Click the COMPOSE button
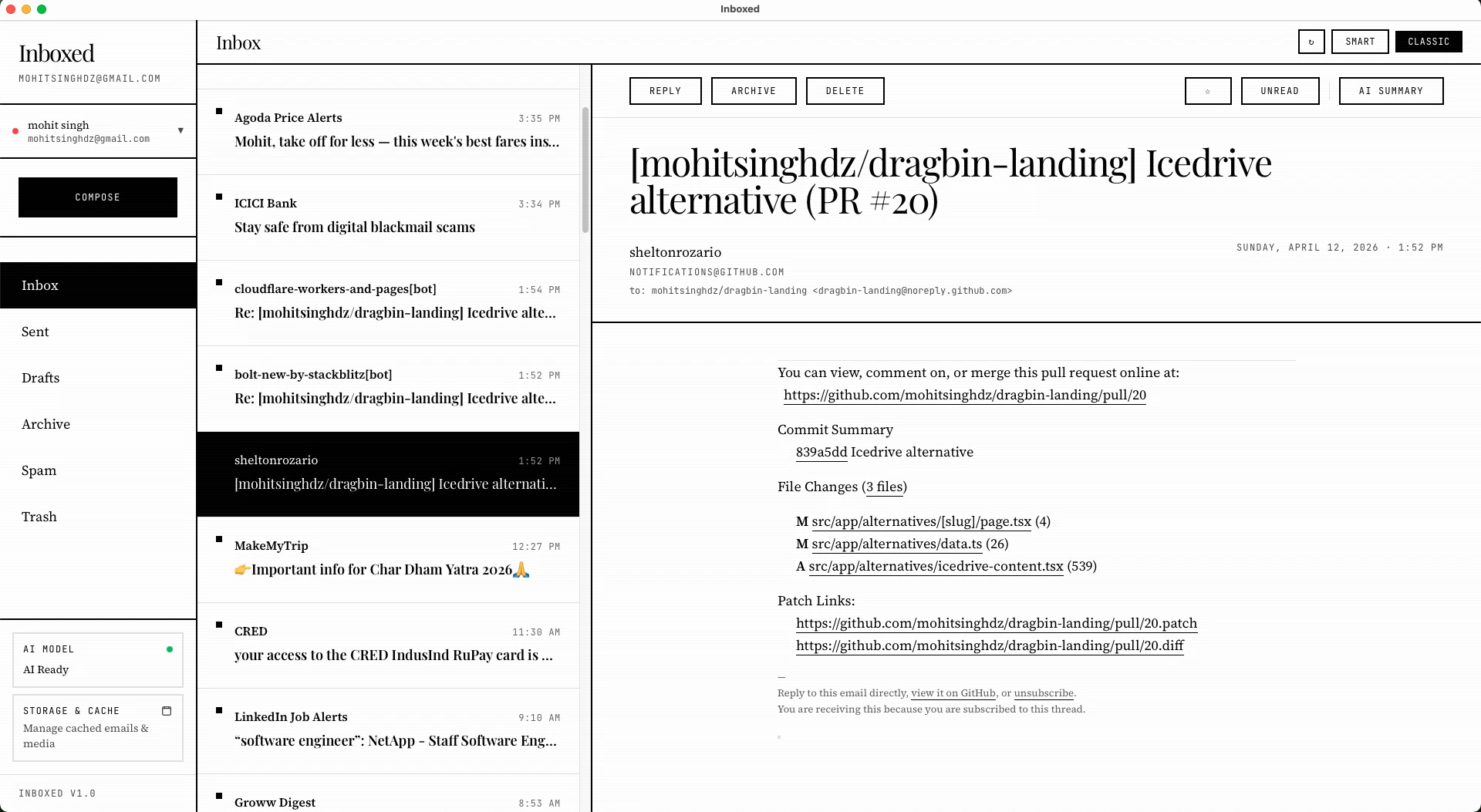Viewport: 1481px width, 812px height. click(x=97, y=197)
